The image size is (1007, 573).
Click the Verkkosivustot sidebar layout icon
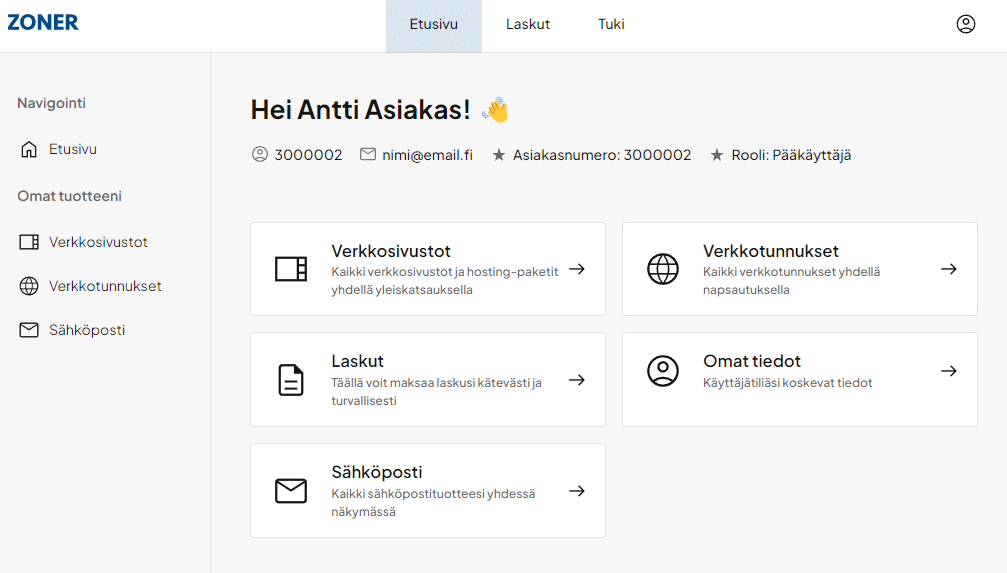coord(29,242)
